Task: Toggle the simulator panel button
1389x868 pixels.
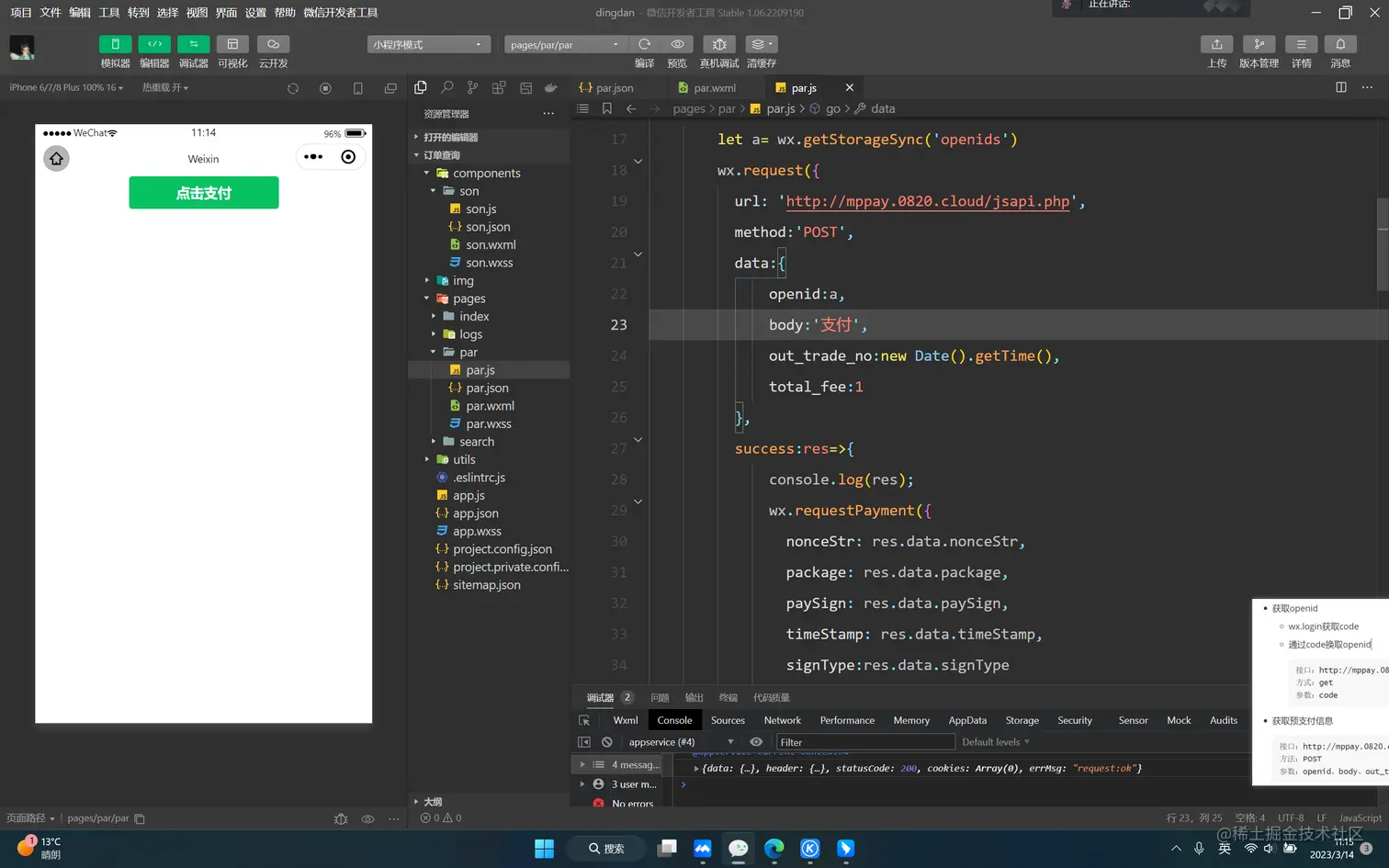Action: [115, 44]
